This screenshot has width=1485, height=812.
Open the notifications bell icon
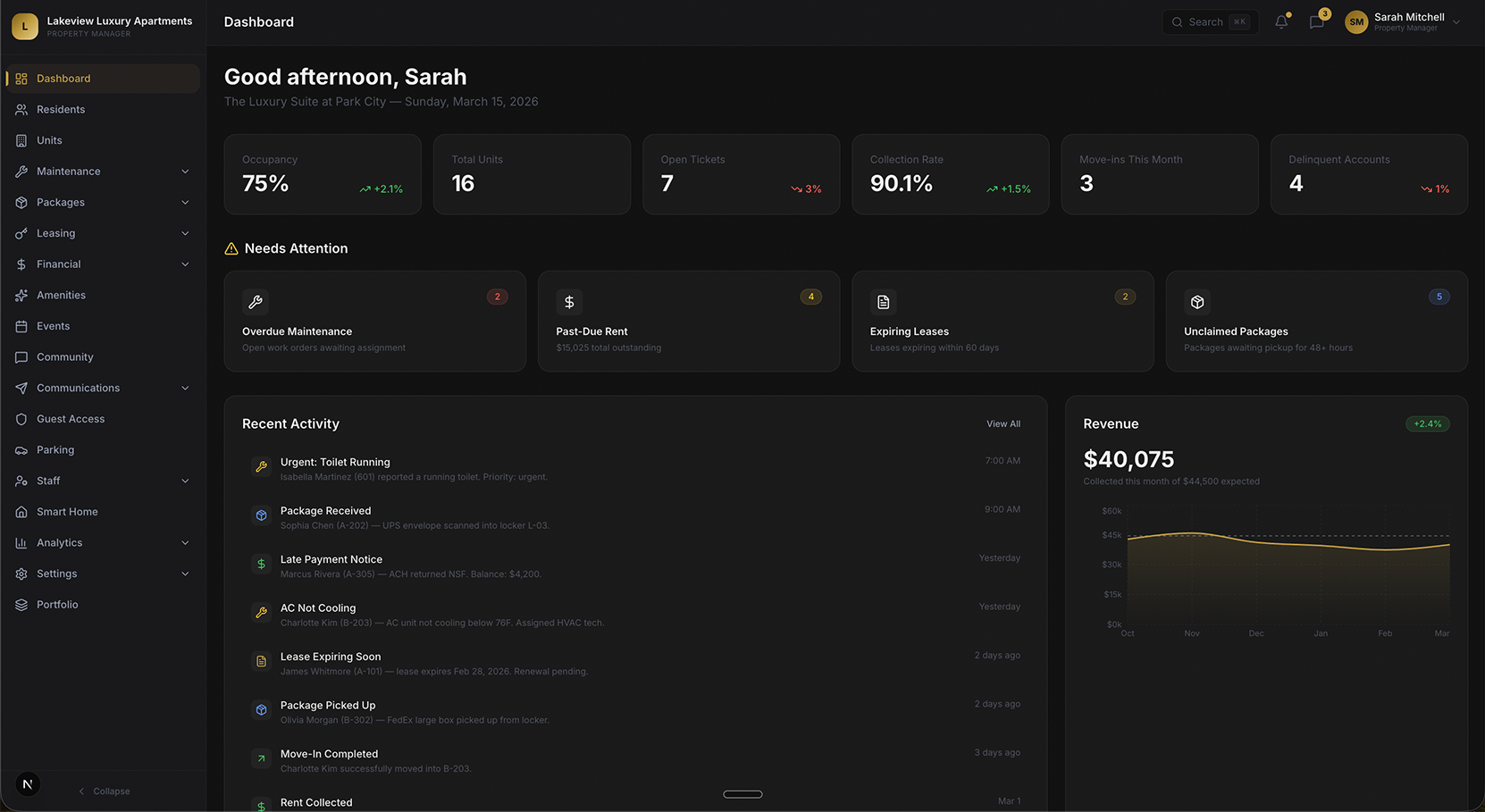pyautogui.click(x=1281, y=21)
